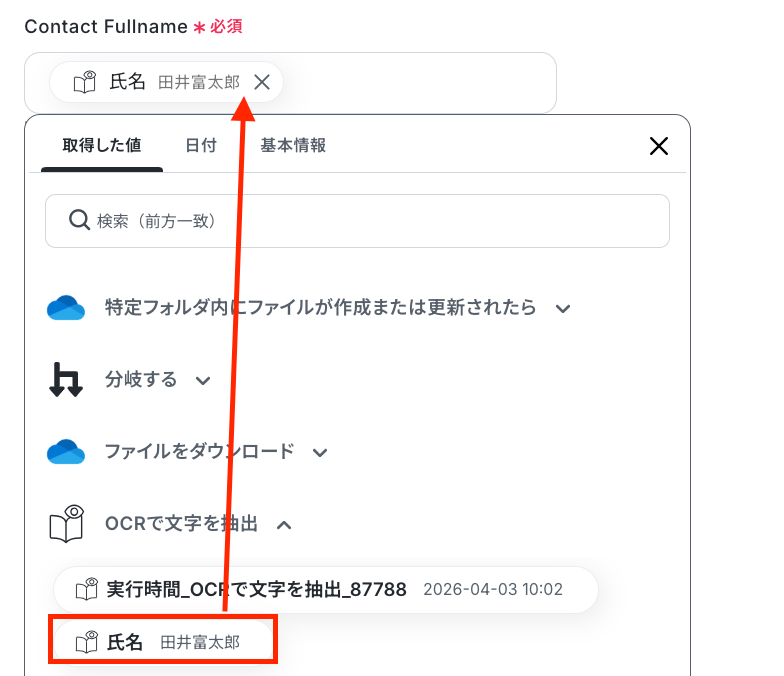
Task: Expand 特定フォルダ内にファイルが作成または更新されたら chevron
Action: click(563, 308)
